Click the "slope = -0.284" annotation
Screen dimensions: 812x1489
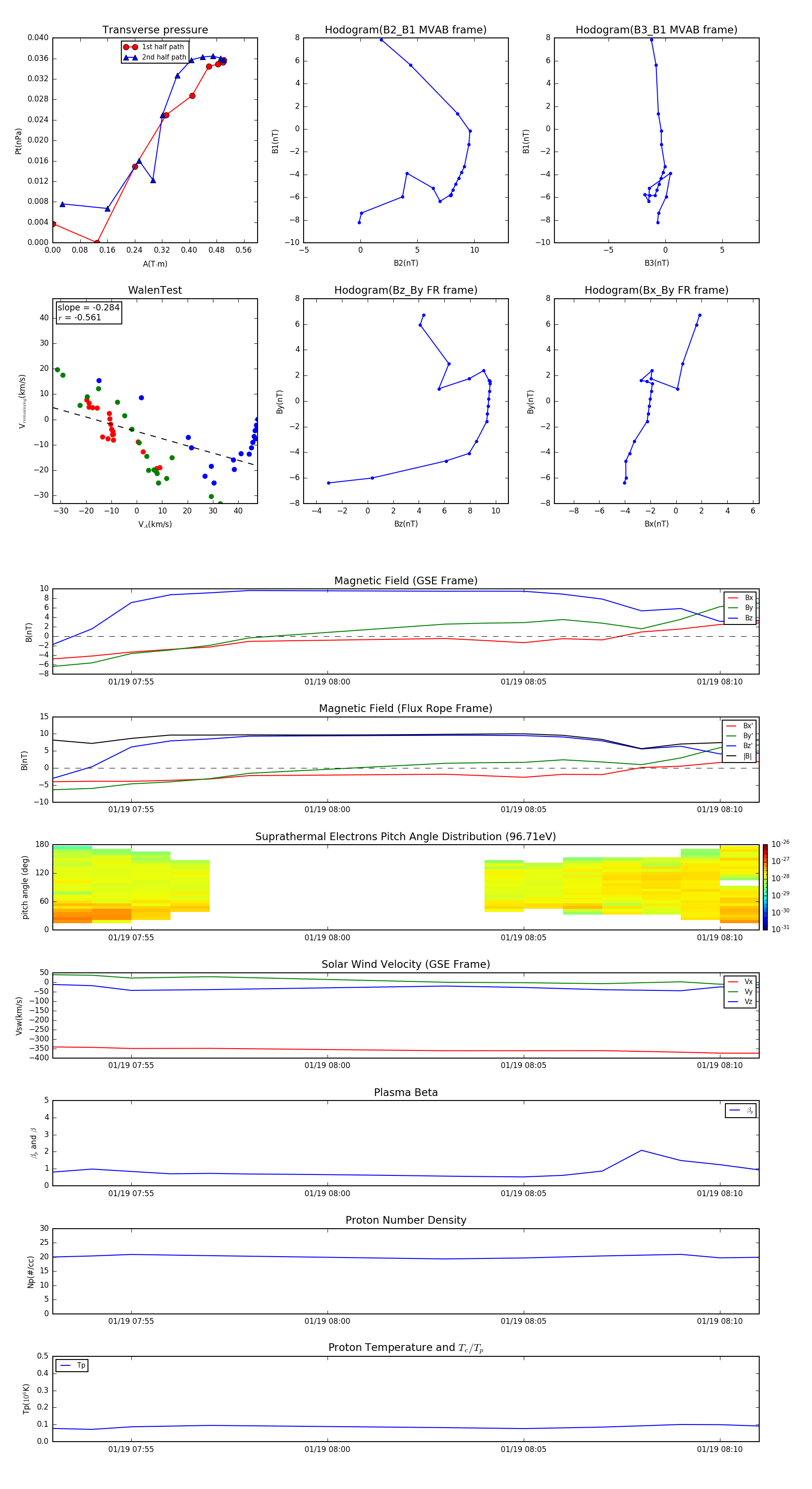[x=88, y=308]
